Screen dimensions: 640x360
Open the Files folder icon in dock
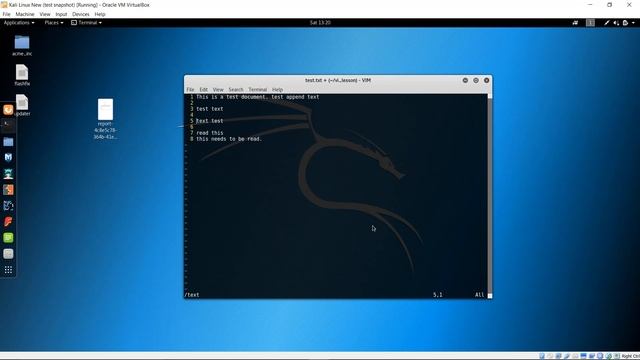pos(8,142)
